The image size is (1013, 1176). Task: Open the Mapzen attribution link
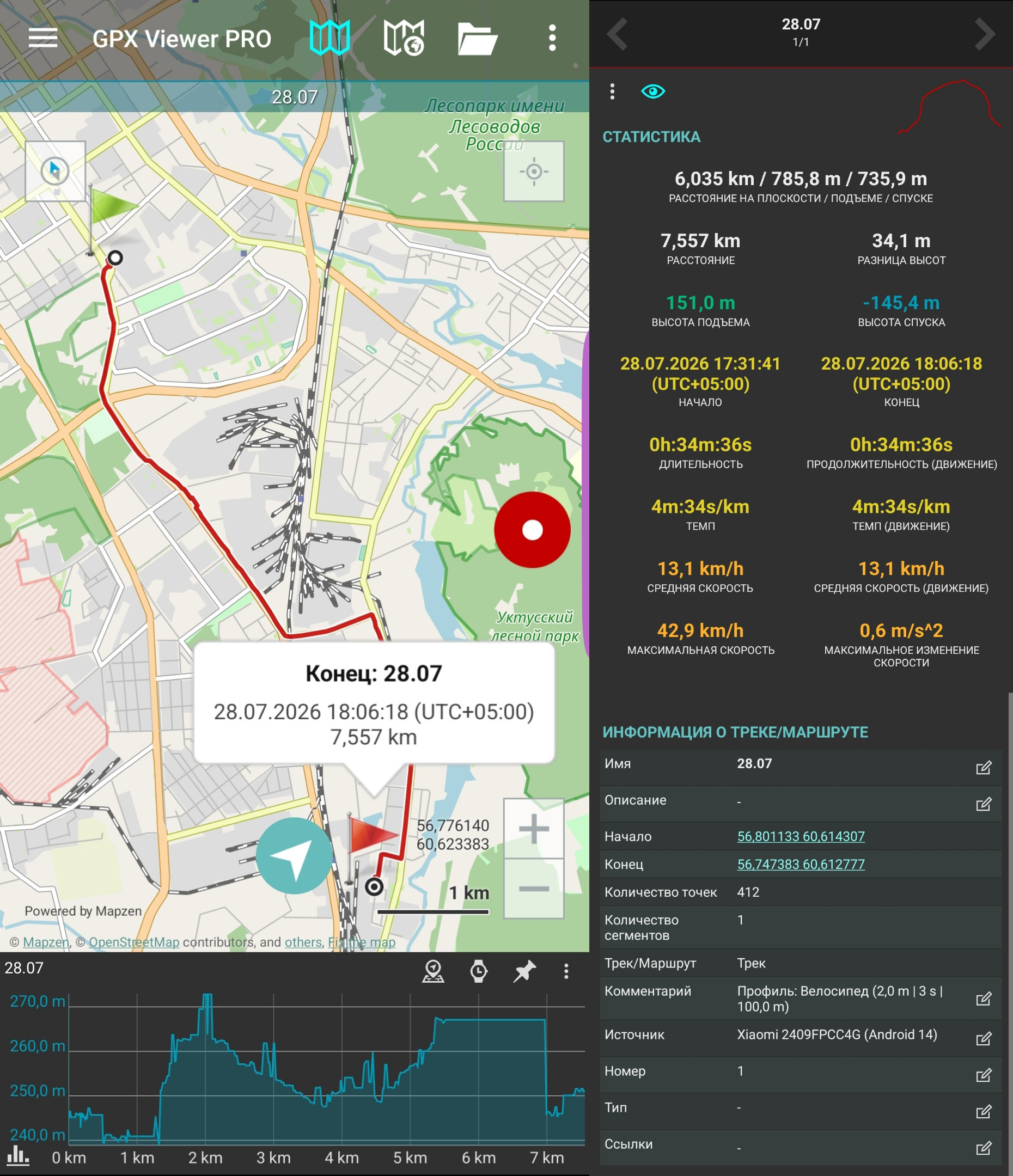pyautogui.click(x=45, y=942)
